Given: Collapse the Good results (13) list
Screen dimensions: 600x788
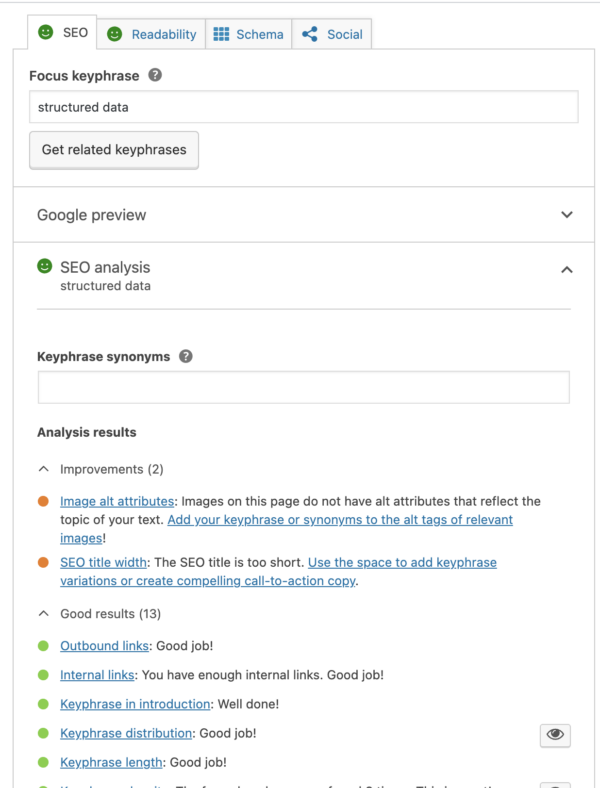Looking at the screenshot, I should click(43, 614).
